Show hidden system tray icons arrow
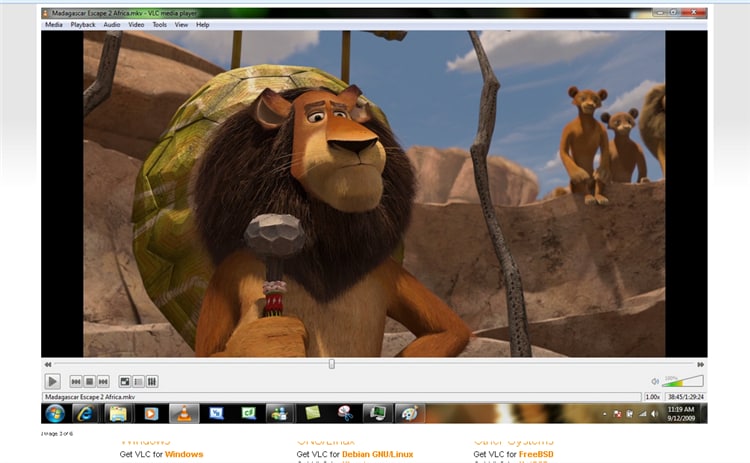750x463 pixels. click(x=605, y=414)
